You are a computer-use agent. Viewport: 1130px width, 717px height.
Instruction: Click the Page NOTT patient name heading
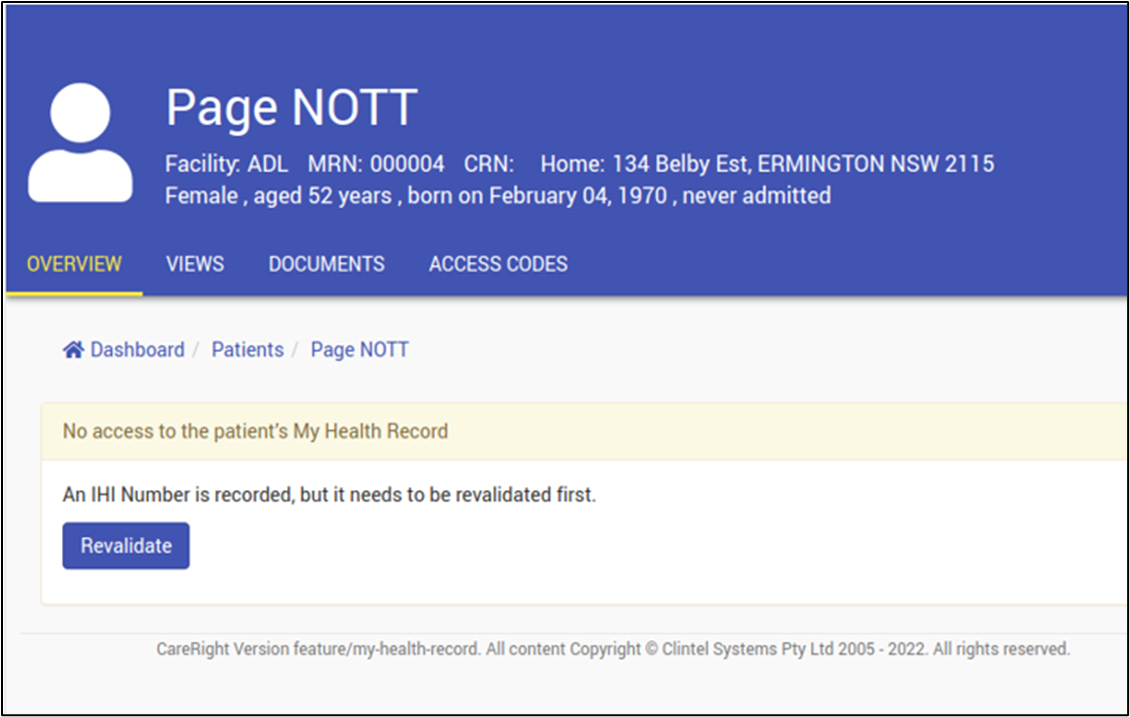point(291,107)
